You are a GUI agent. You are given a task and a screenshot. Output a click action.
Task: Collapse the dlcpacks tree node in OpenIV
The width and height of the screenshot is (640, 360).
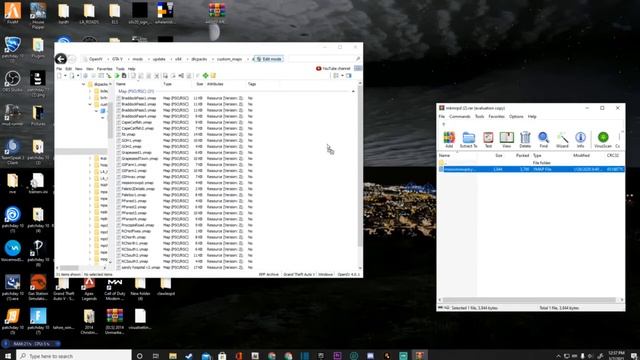coord(84,84)
